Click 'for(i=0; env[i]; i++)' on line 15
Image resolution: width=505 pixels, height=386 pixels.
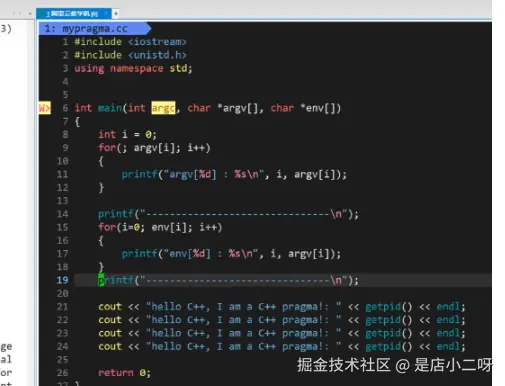point(160,227)
